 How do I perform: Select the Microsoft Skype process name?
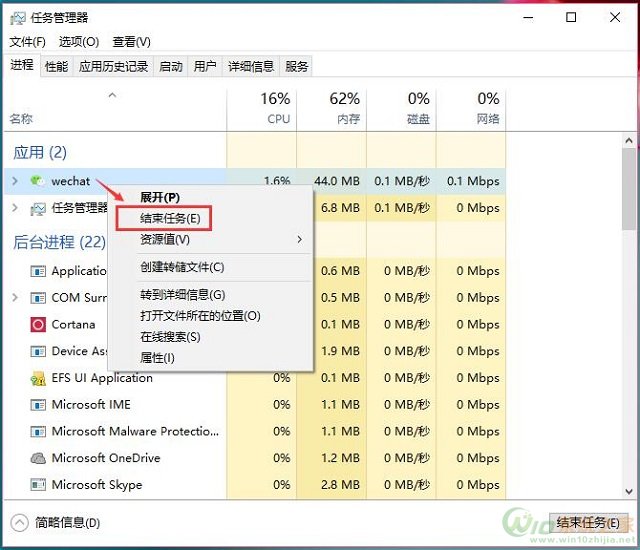[97, 485]
